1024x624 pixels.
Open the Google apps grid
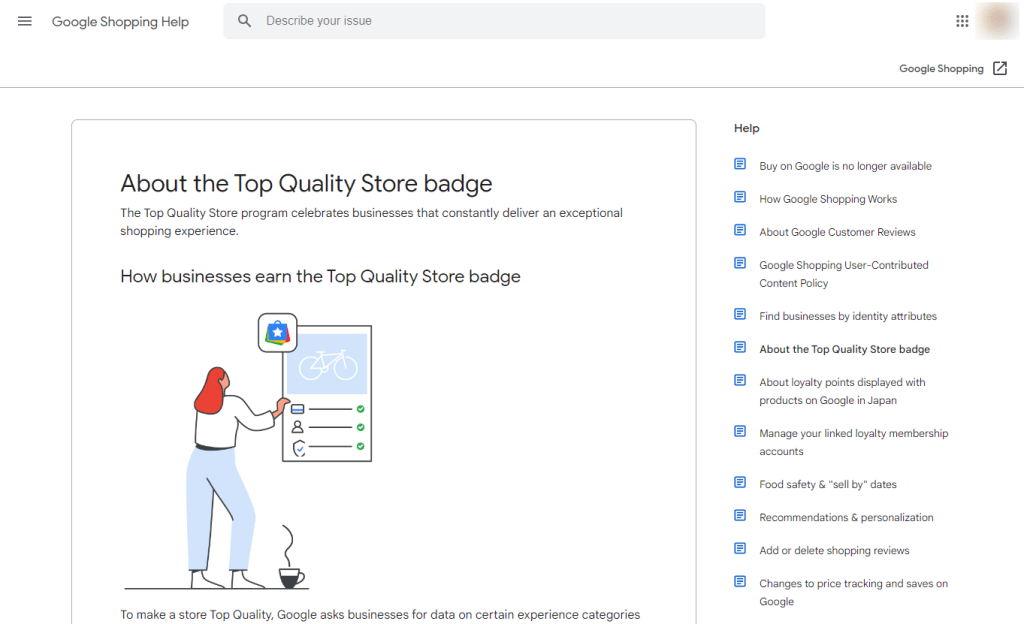tap(962, 21)
